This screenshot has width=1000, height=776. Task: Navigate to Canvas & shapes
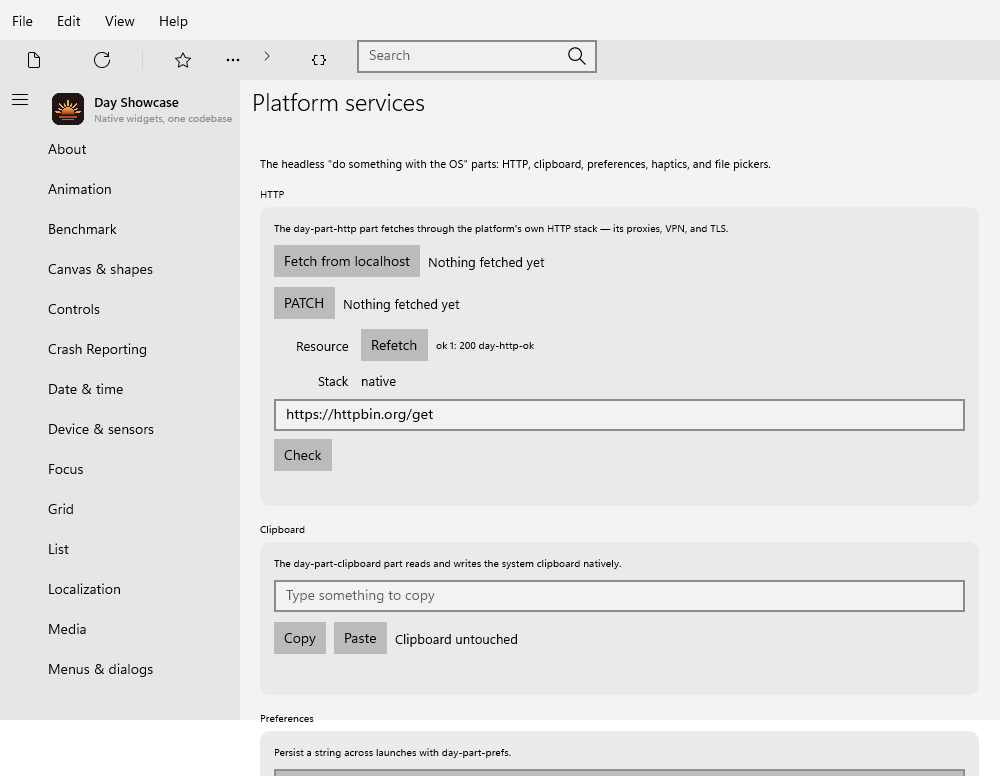click(100, 270)
